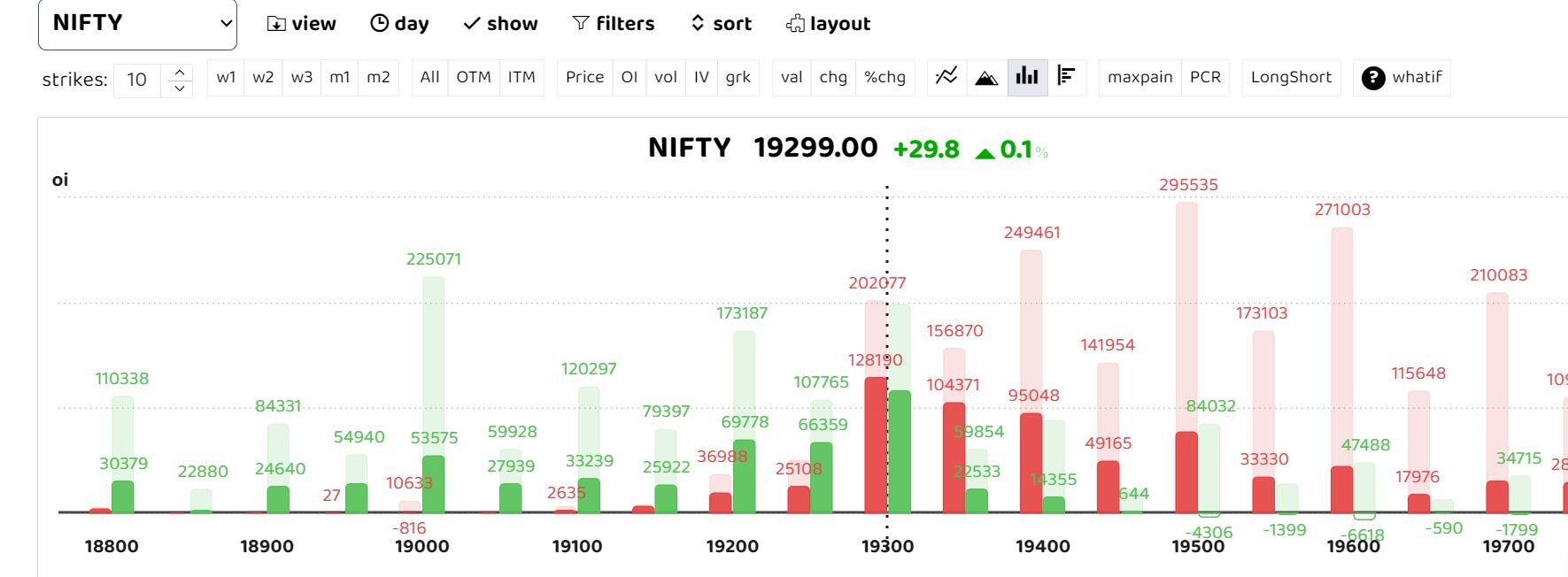Open the show menu
Screen dimensions: 1568x577
(x=500, y=24)
